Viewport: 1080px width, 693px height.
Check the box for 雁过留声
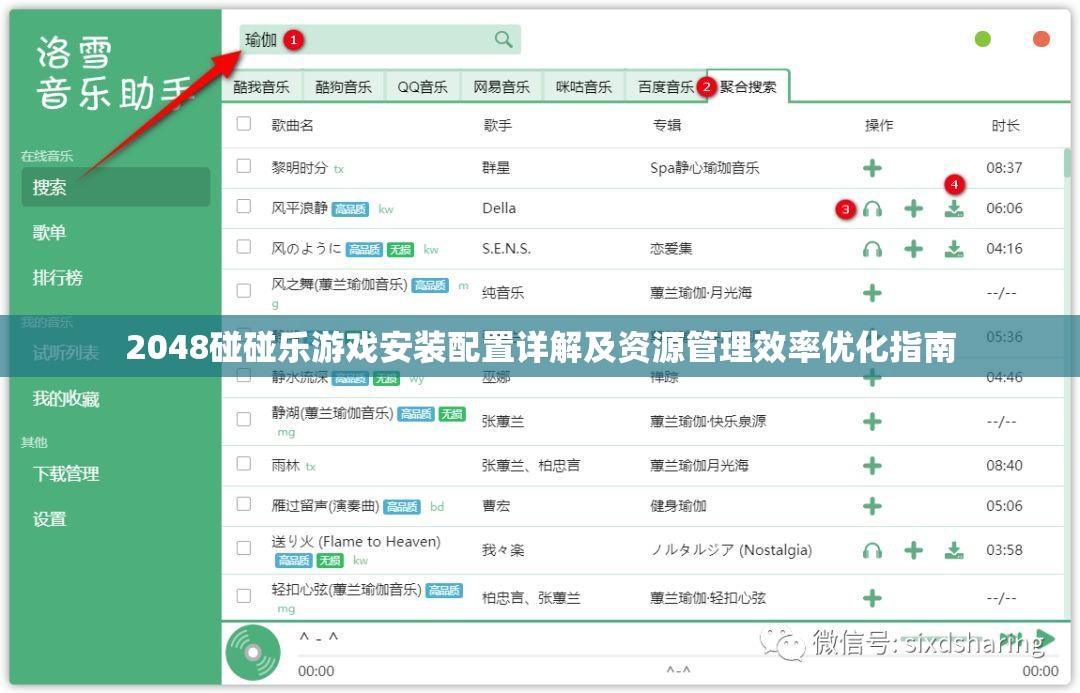(x=244, y=504)
